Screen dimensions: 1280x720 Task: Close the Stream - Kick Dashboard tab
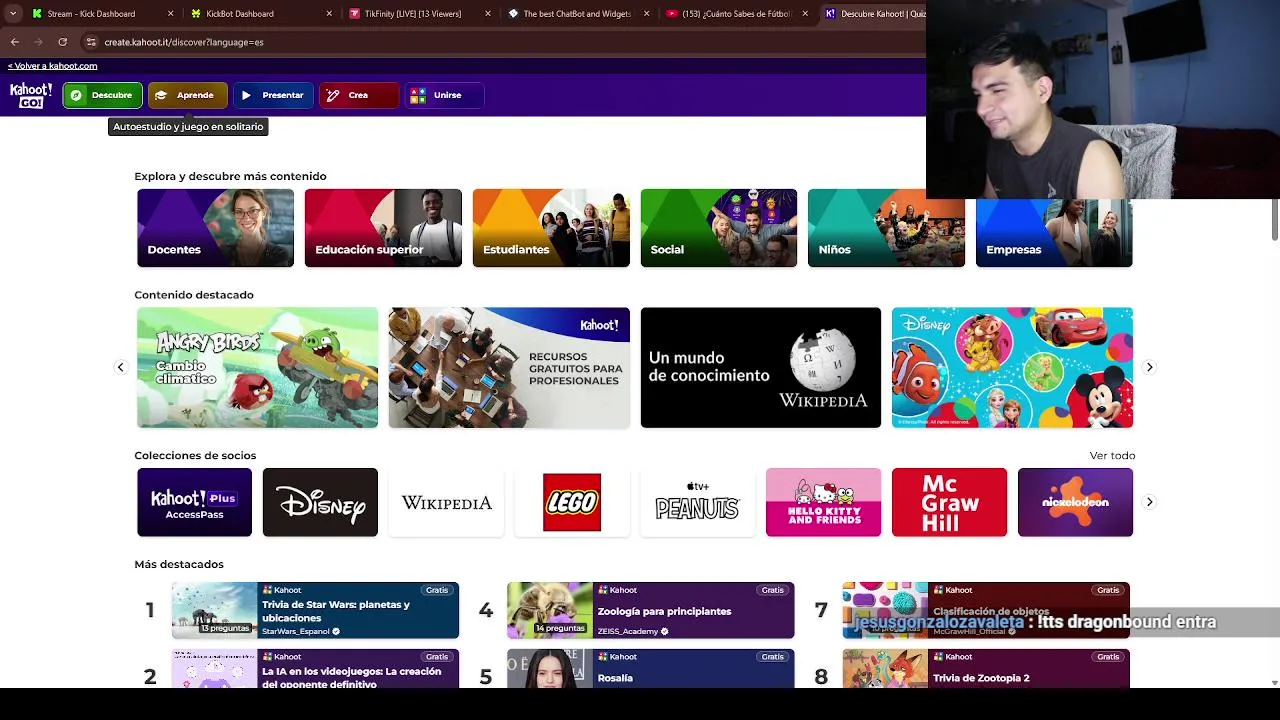(170, 14)
